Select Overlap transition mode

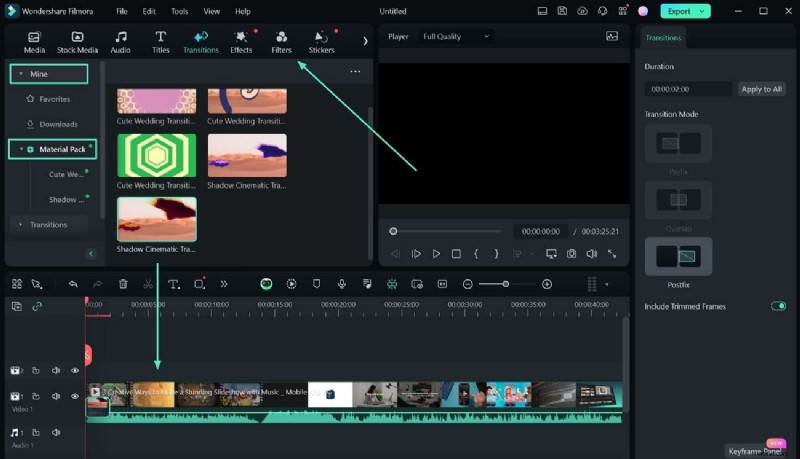pos(679,199)
